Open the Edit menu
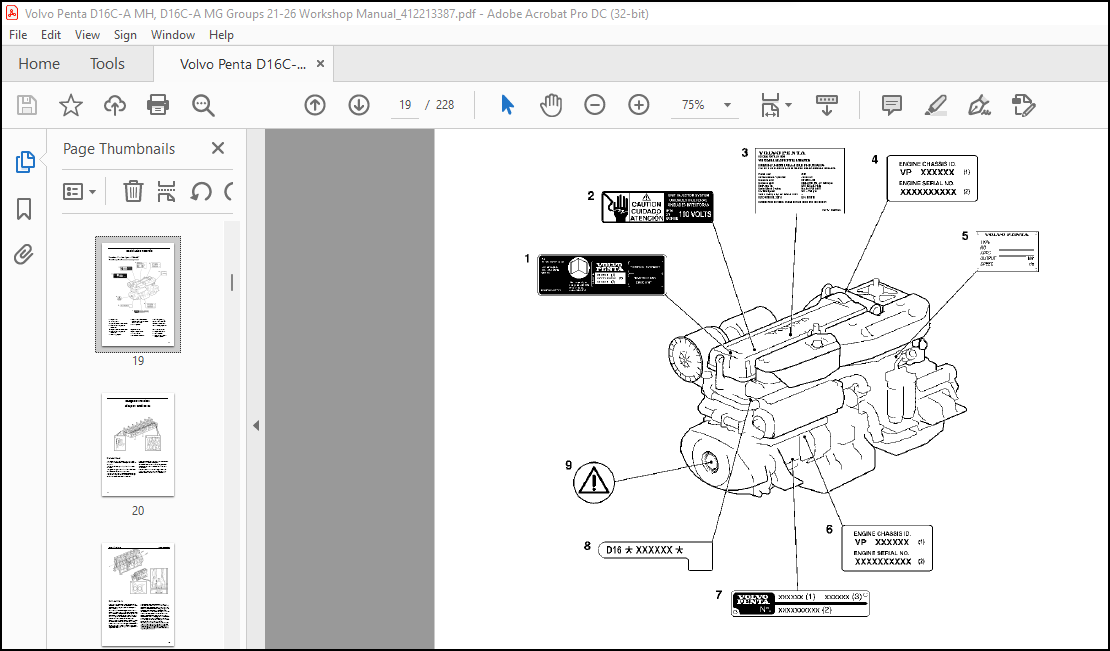The image size is (1110, 651). pos(51,35)
